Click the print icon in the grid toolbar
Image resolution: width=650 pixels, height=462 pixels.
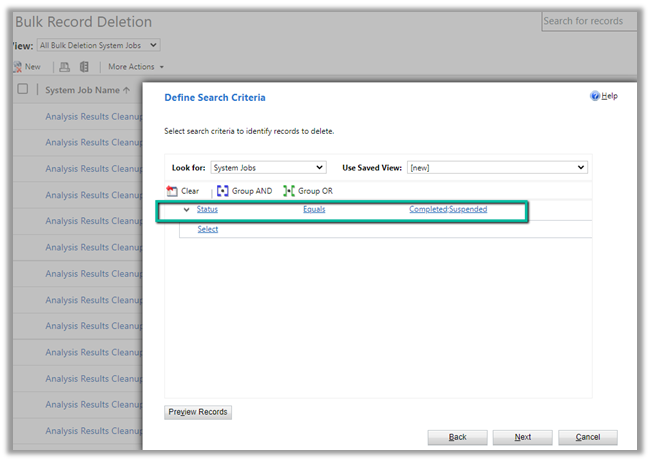coord(64,67)
